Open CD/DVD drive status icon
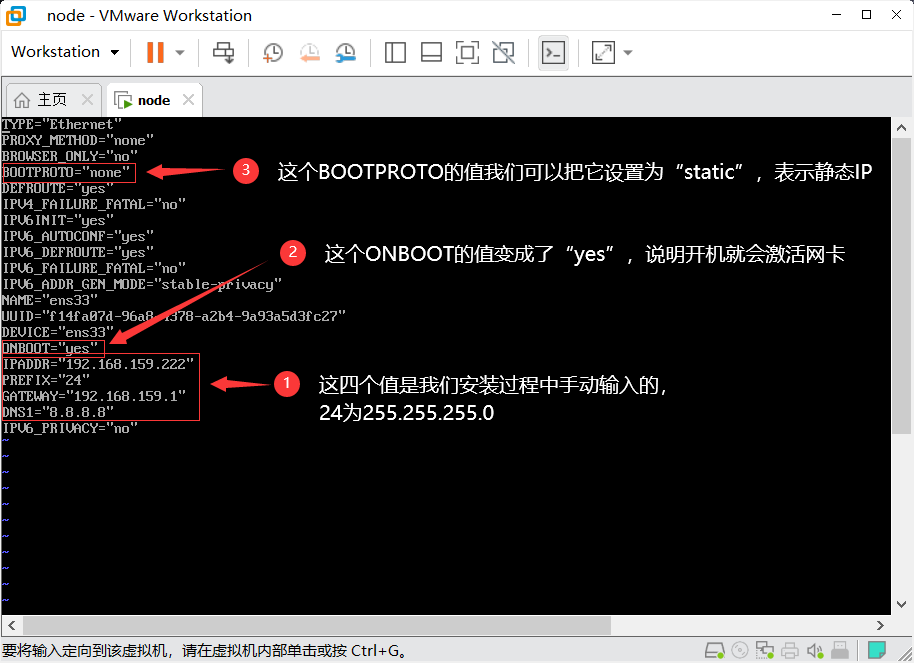Image resolution: width=914 pixels, height=663 pixels. [740, 650]
